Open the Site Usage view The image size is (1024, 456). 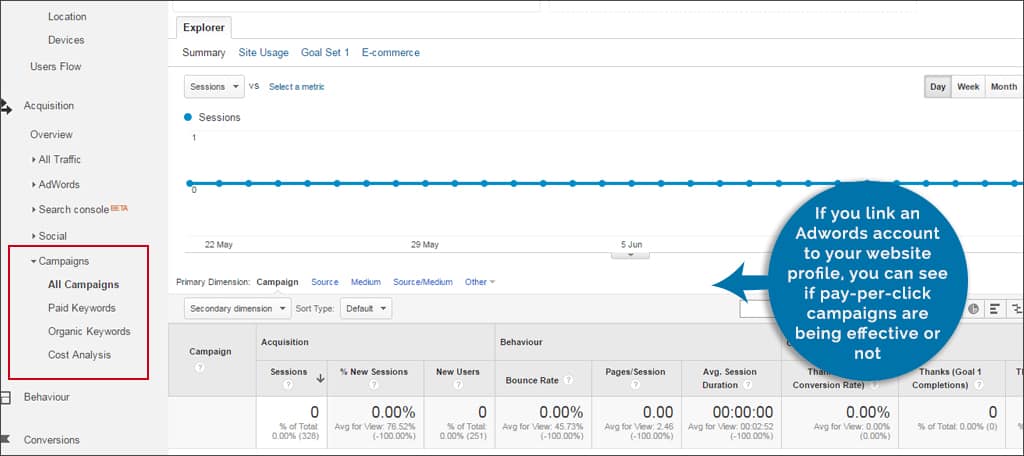click(x=263, y=52)
